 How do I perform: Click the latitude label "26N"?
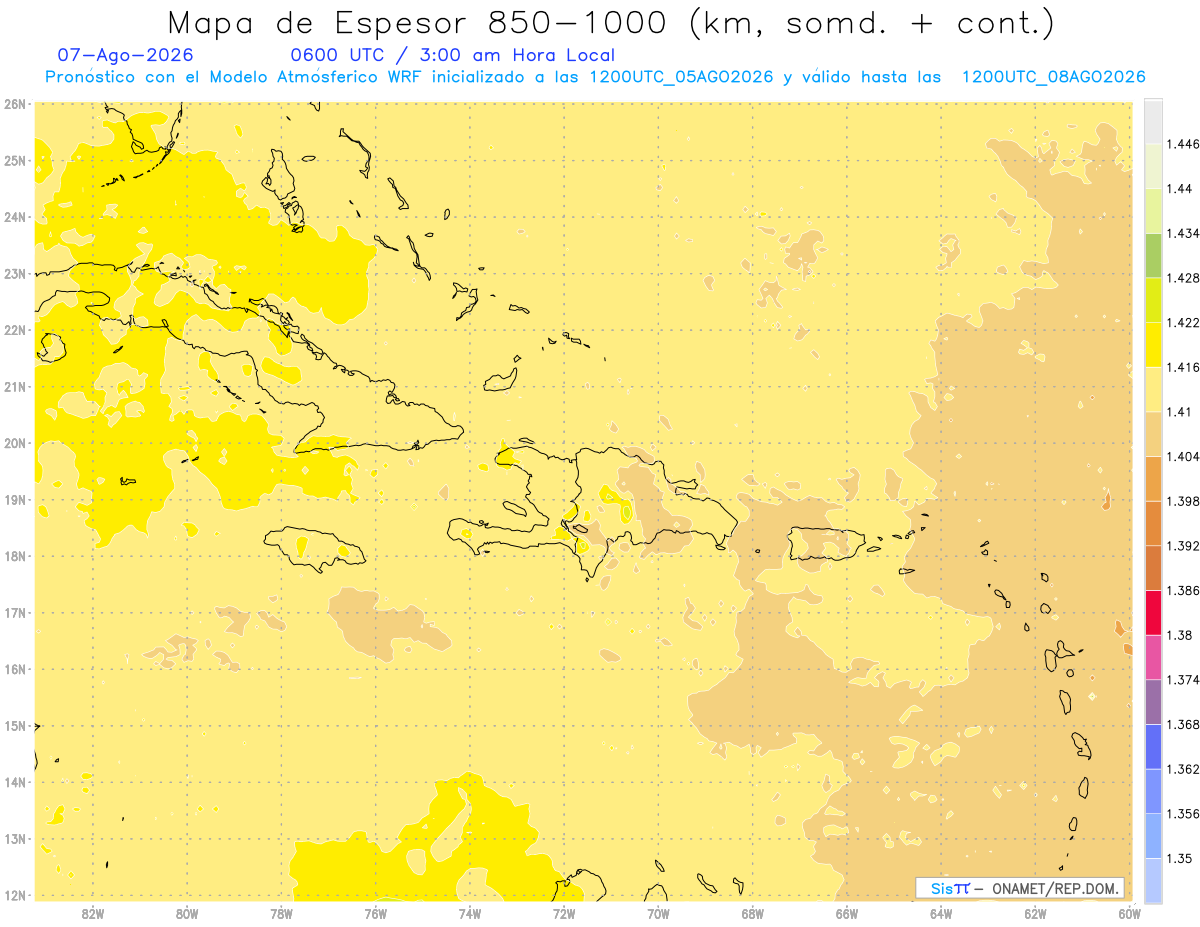(14, 104)
